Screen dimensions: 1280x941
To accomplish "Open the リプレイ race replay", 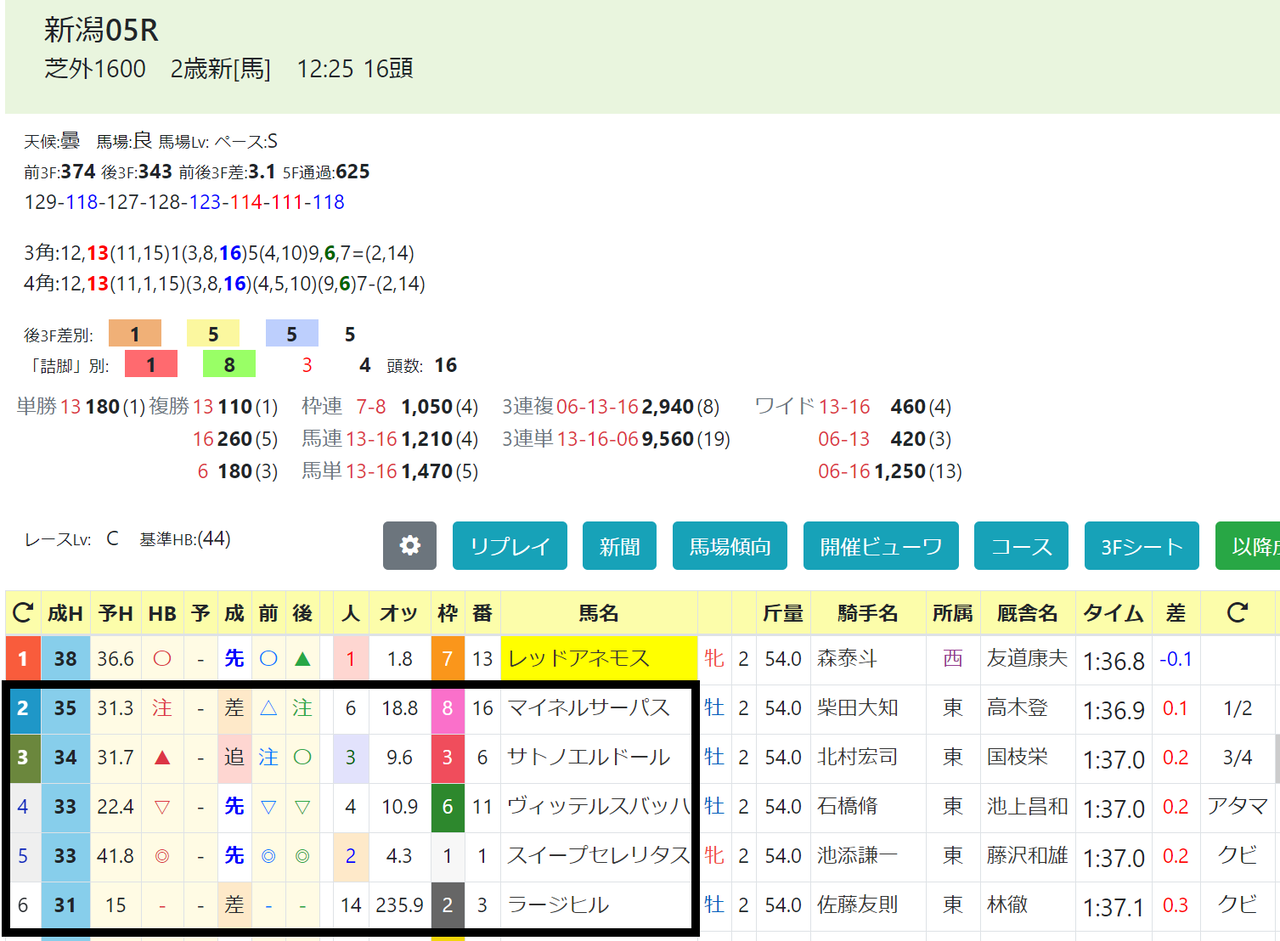I will tap(510, 546).
